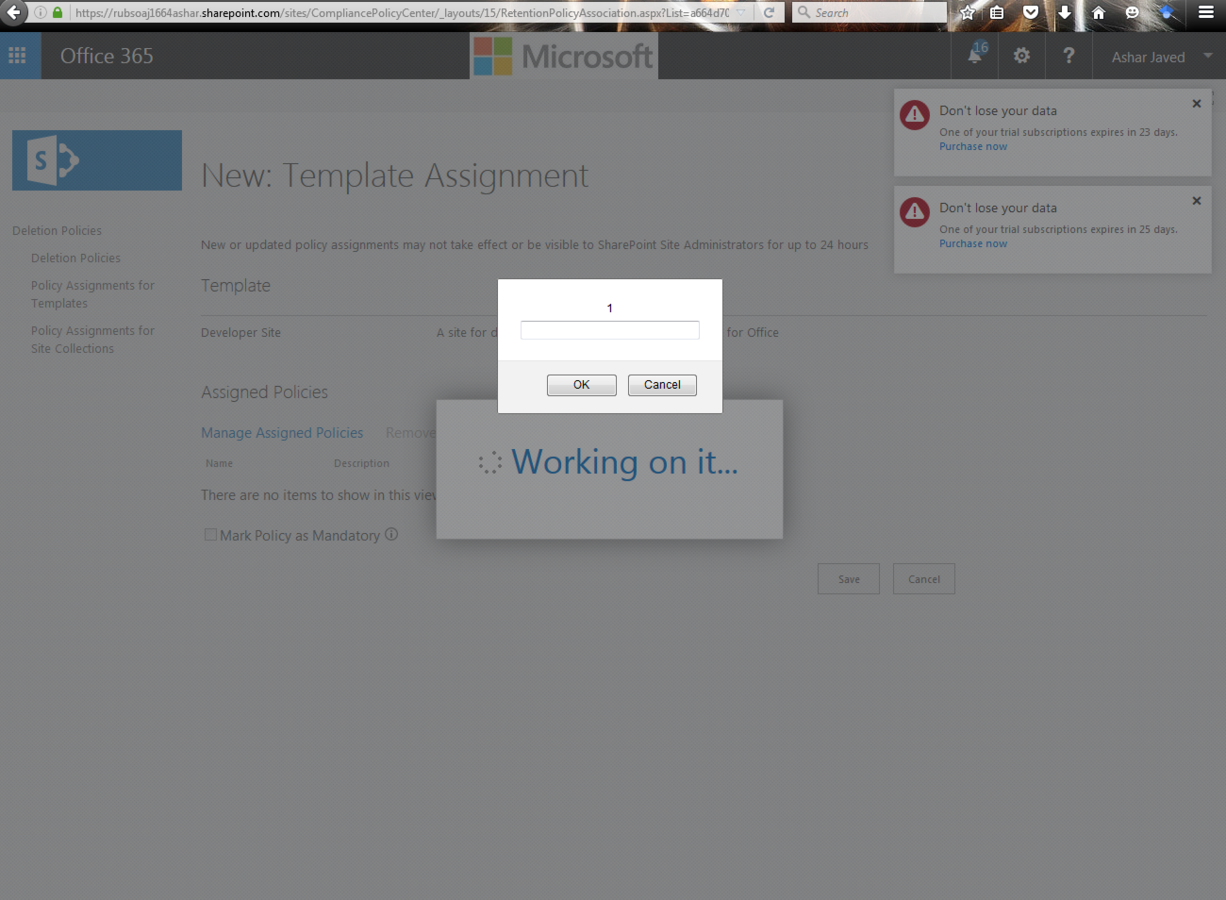Click the prompt dialog text field

click(610, 330)
